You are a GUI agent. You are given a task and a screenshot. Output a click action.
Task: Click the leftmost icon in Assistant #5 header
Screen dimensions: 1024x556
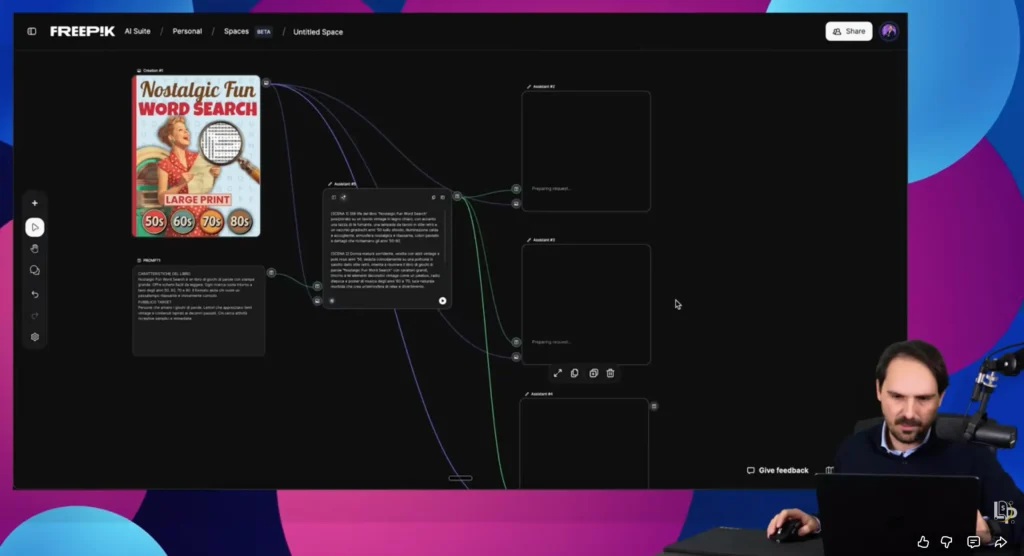click(x=334, y=197)
